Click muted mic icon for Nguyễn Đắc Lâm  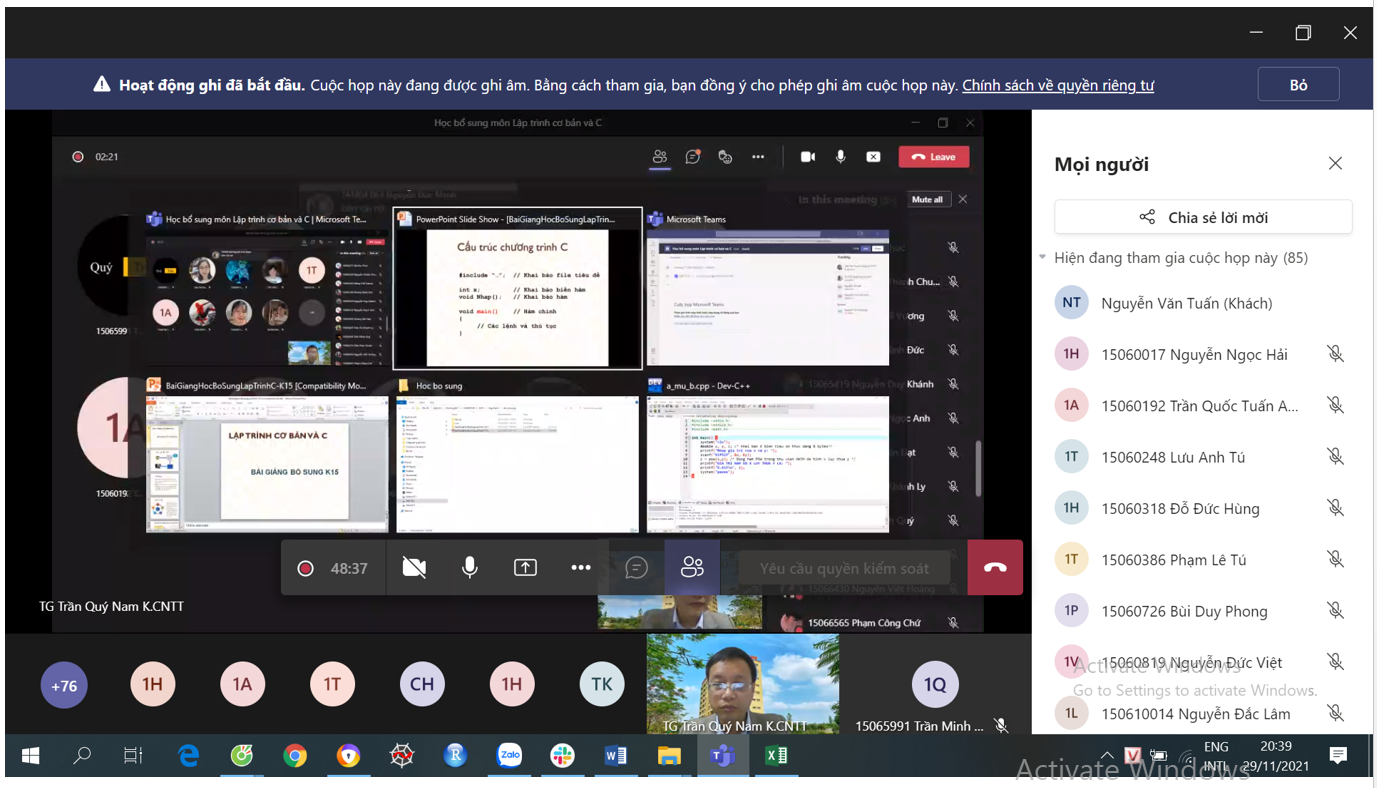(1335, 713)
